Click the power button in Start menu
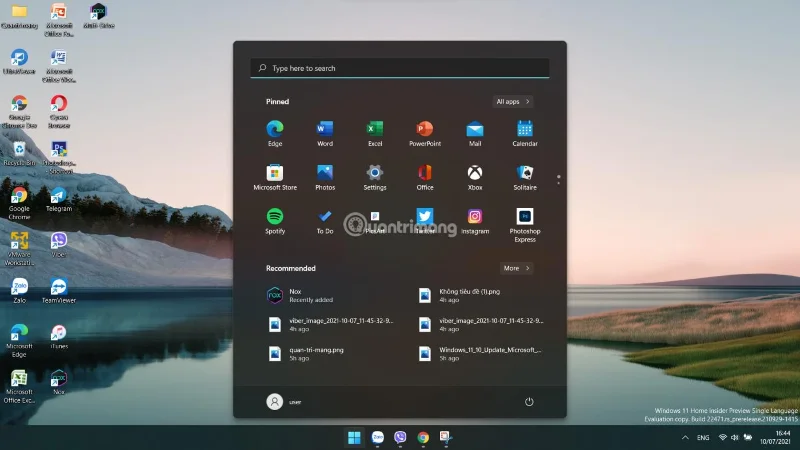The height and width of the screenshot is (450, 800). click(529, 402)
